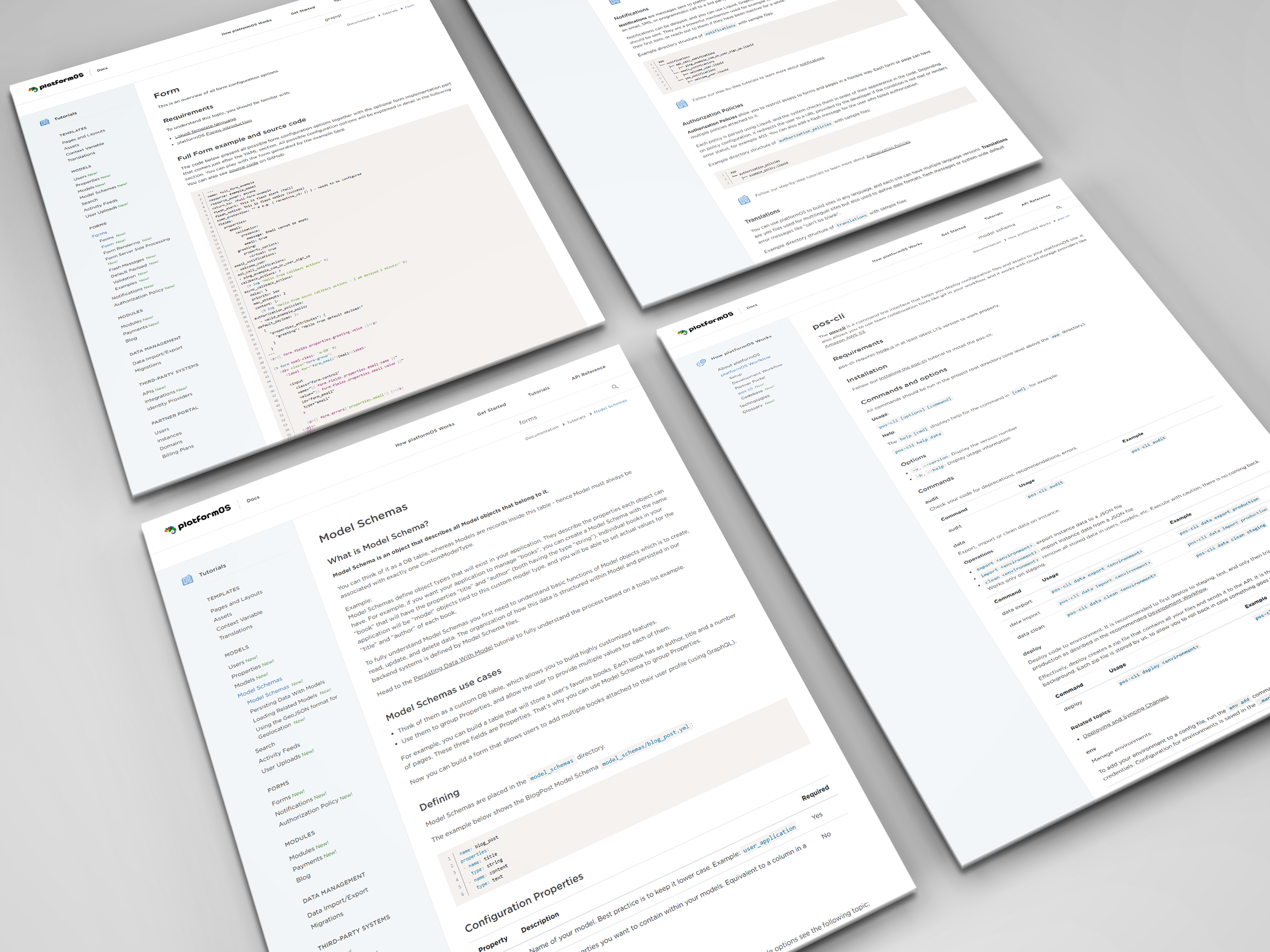The image size is (1270, 952).
Task: Open Data Import/Export in the Model Schemas sidebar
Action: (337, 902)
